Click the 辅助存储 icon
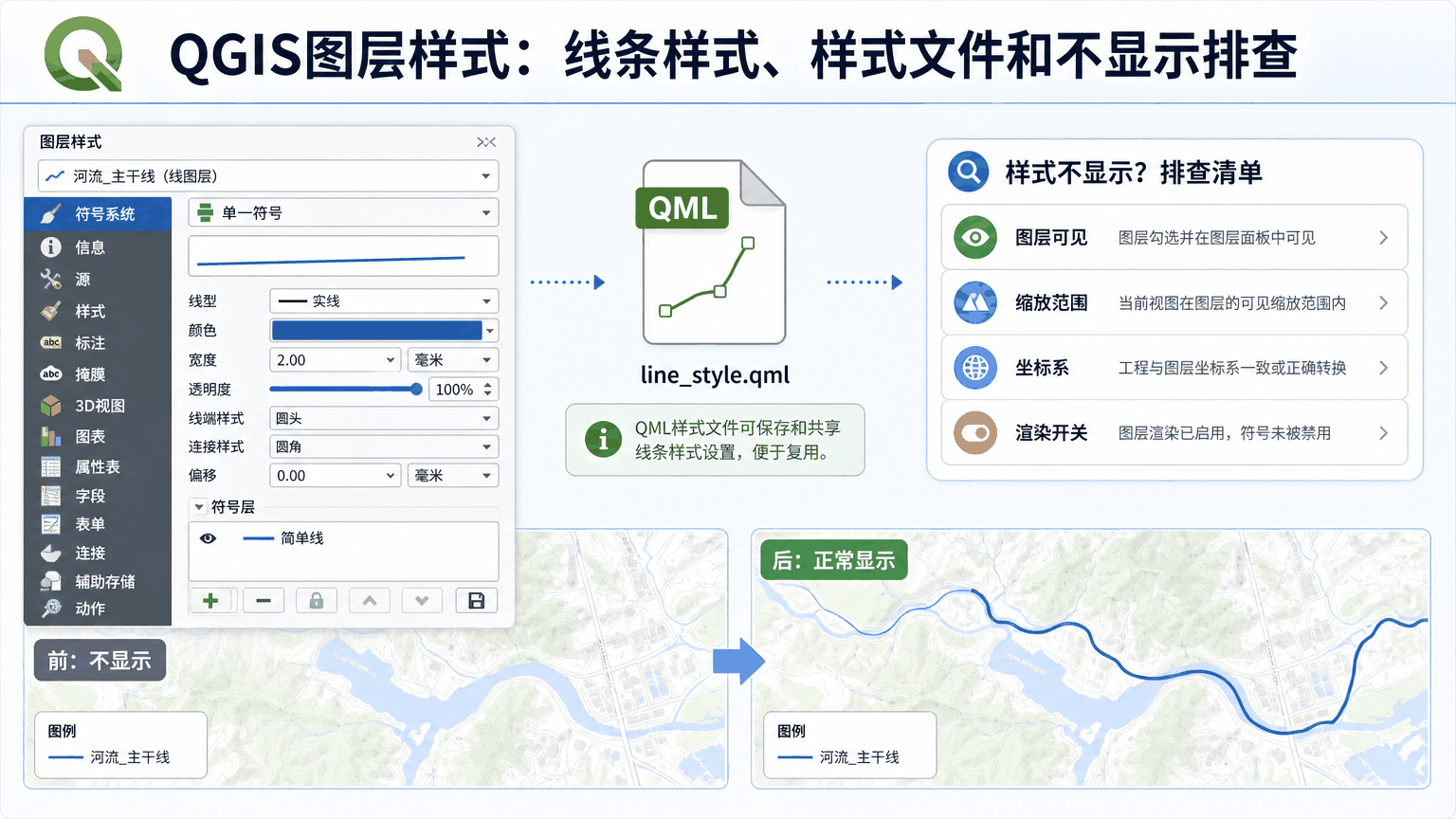Screen dimensions: 1456x819 pos(51,581)
